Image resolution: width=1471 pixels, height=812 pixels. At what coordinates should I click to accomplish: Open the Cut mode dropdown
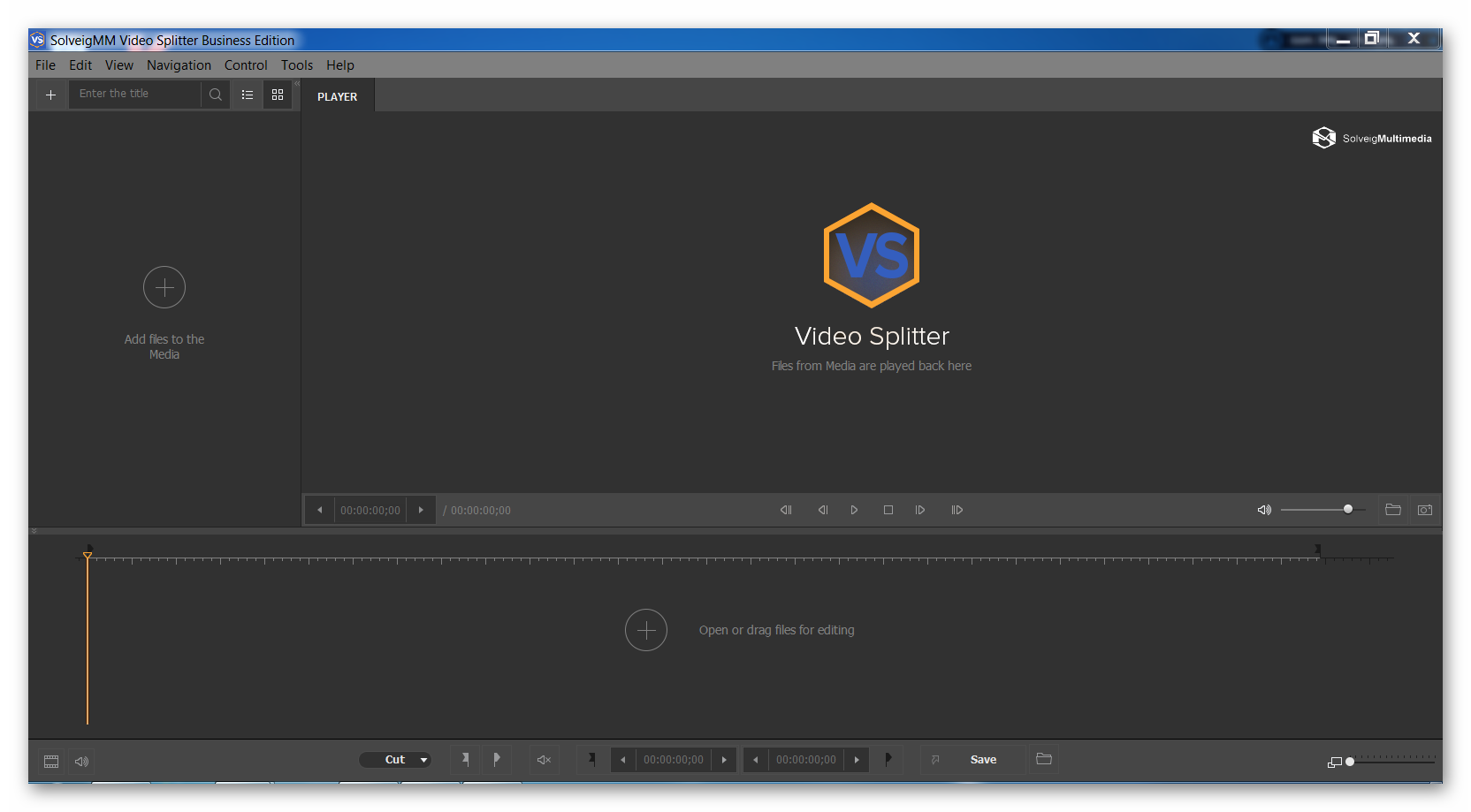click(x=395, y=760)
